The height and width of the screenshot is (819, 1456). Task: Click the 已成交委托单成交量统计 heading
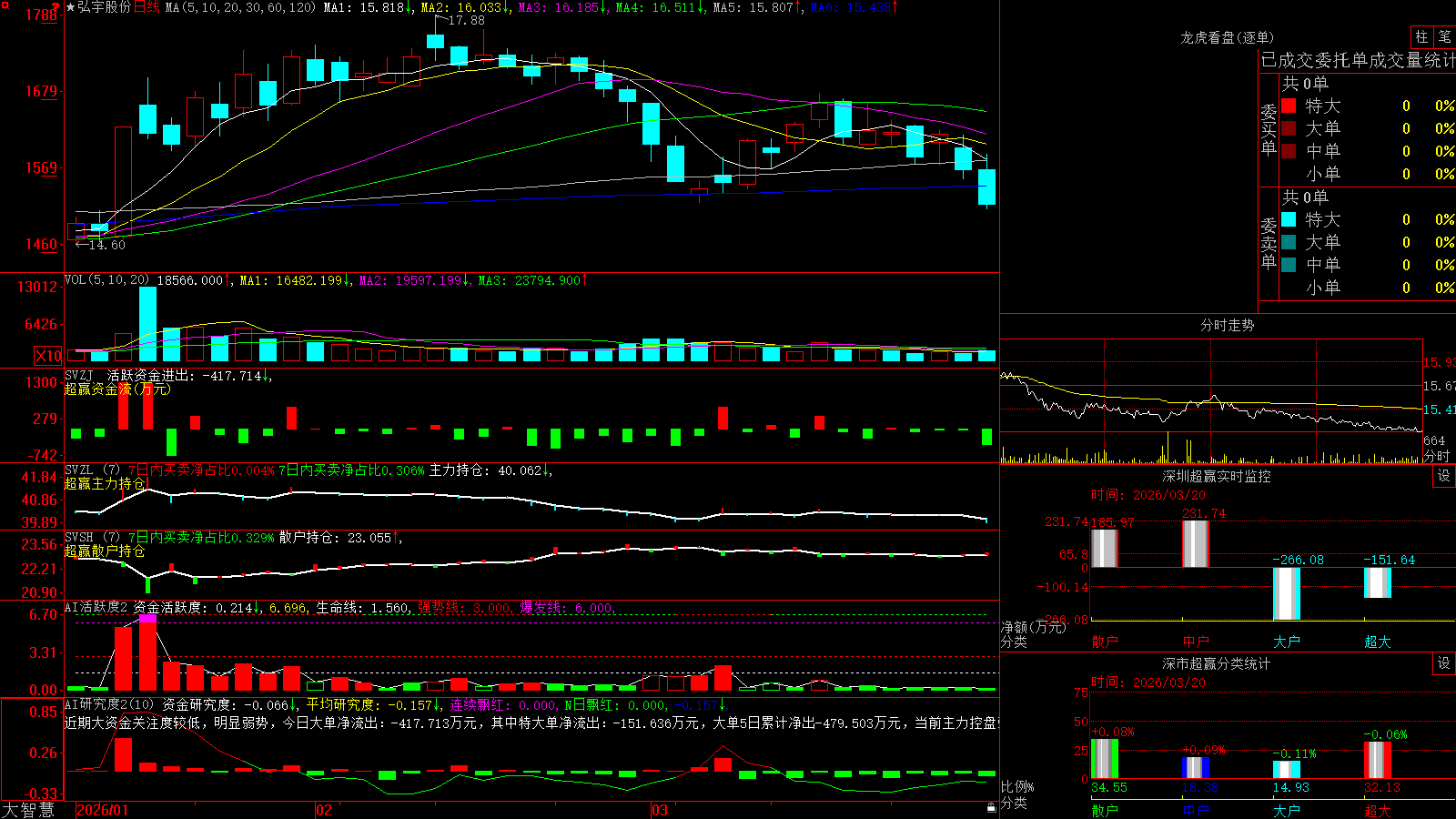point(1358,60)
